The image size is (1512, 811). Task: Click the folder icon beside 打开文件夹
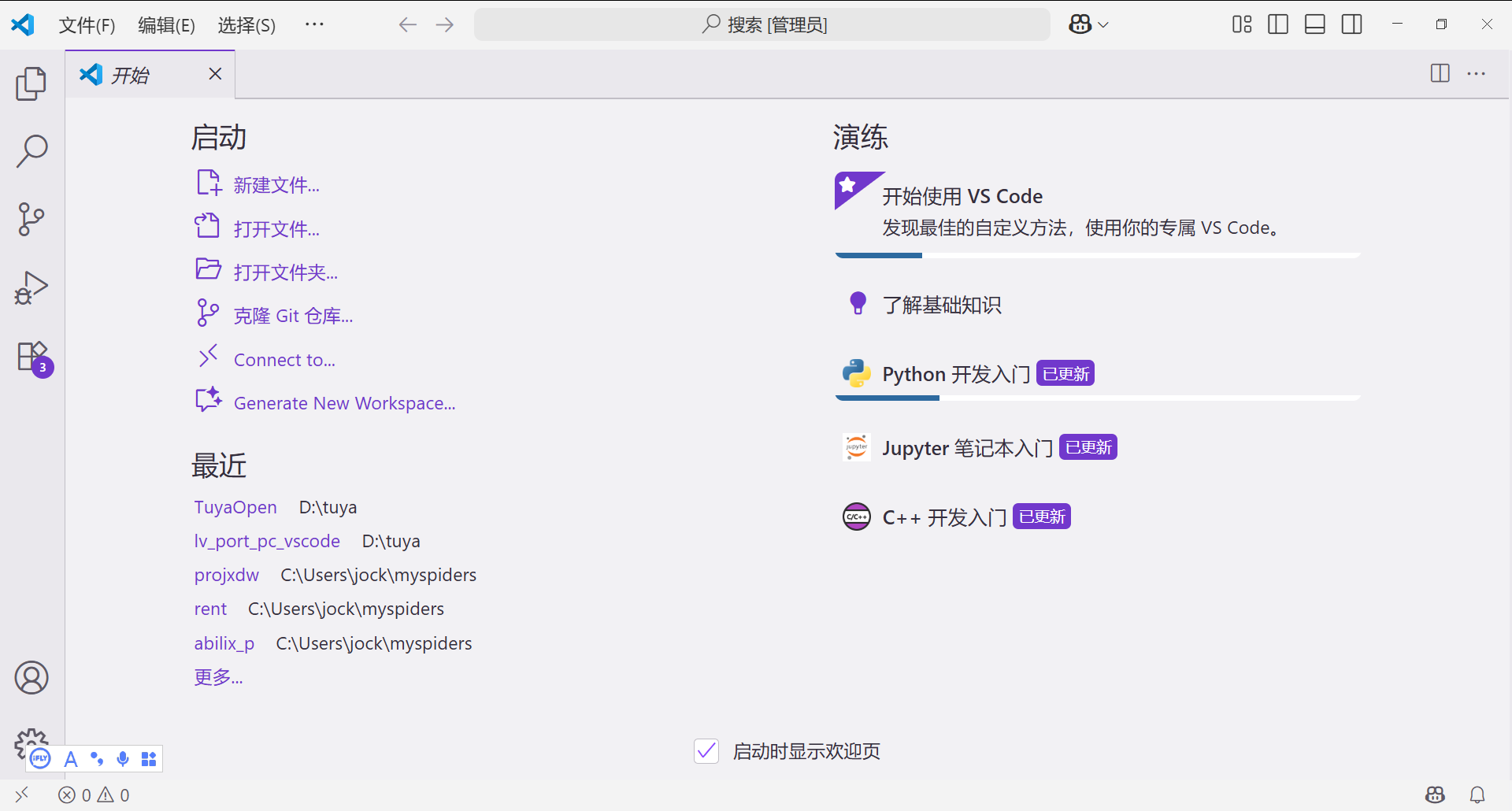[x=209, y=269]
